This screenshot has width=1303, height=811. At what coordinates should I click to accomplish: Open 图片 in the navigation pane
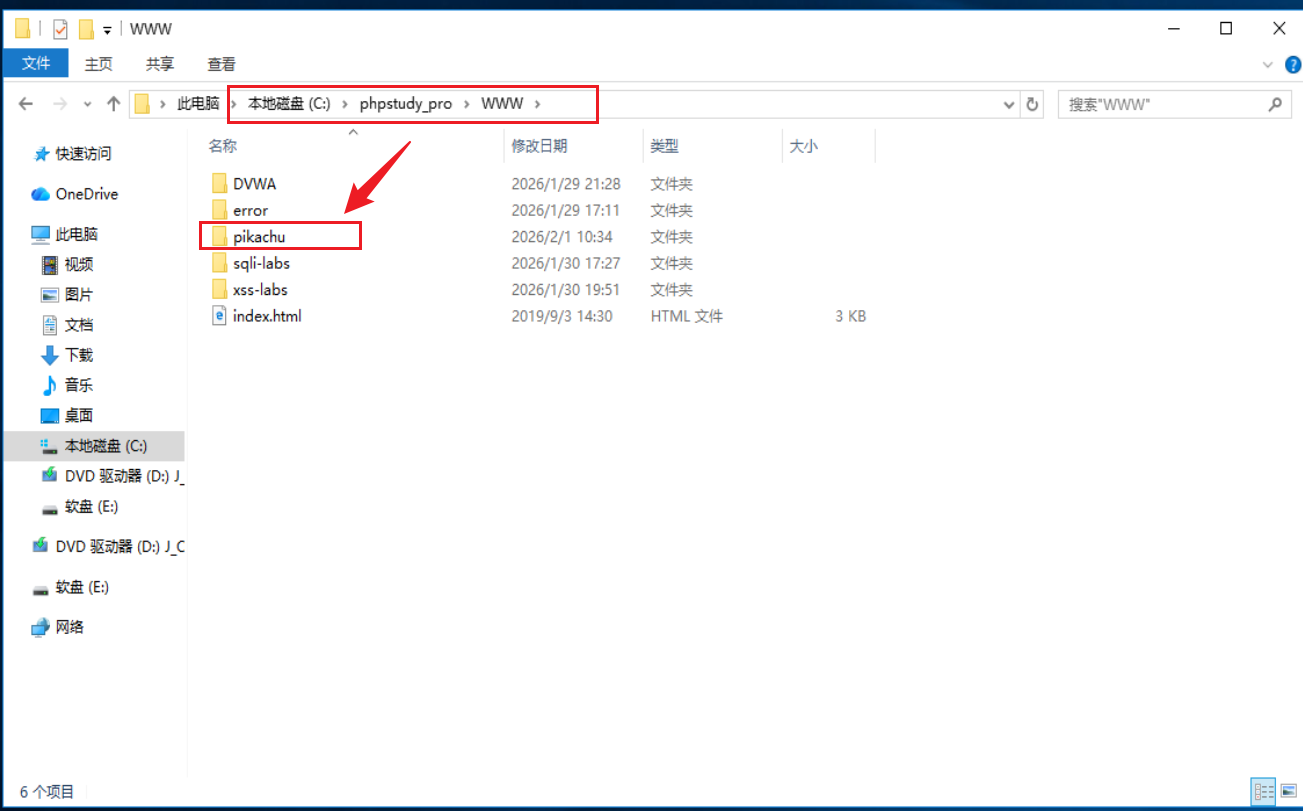[x=79, y=295]
